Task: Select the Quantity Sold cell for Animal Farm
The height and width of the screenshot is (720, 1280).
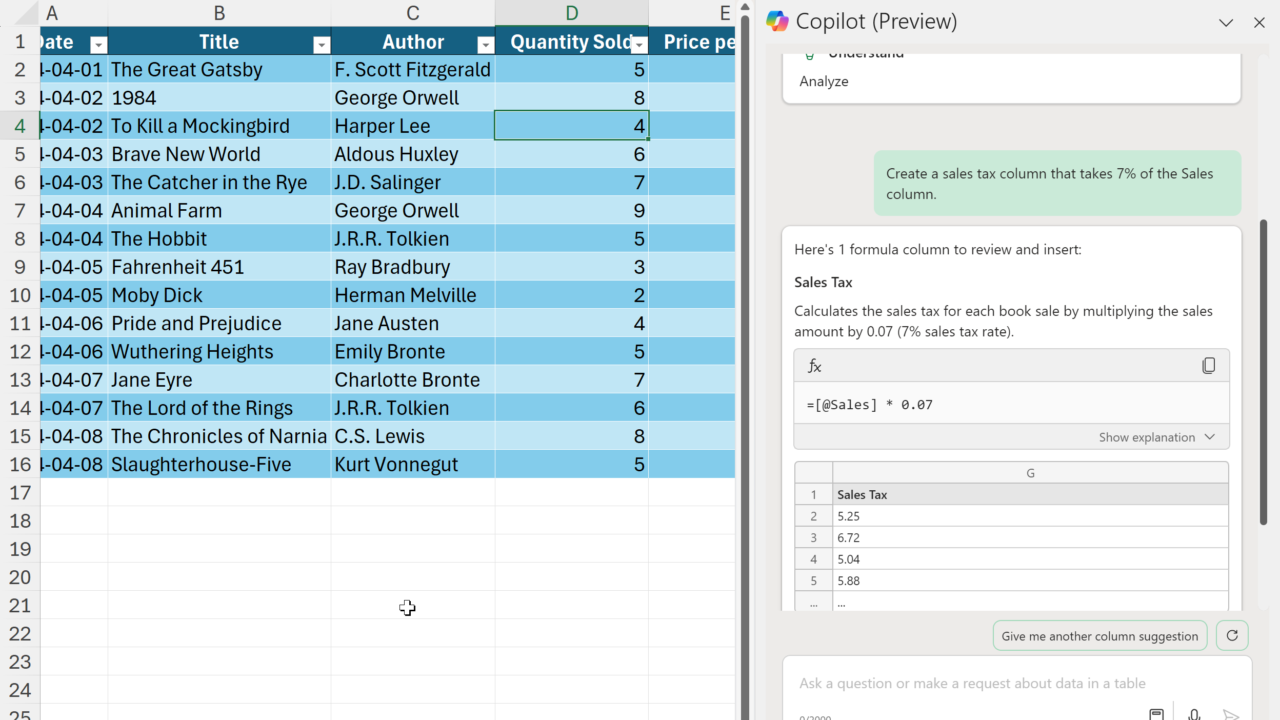Action: coord(572,211)
